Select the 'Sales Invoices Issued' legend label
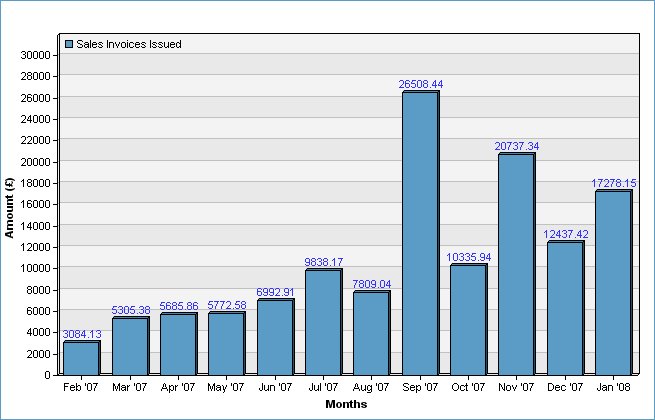The image size is (655, 420). (128, 44)
